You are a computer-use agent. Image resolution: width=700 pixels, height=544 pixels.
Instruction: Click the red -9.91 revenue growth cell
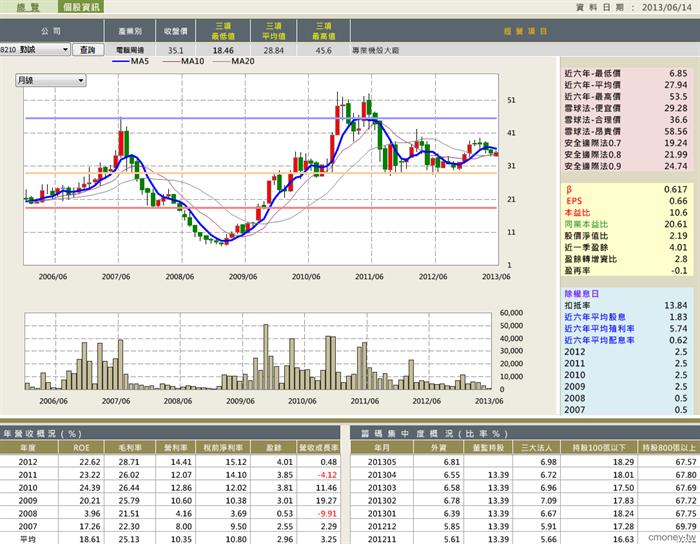pos(328,514)
